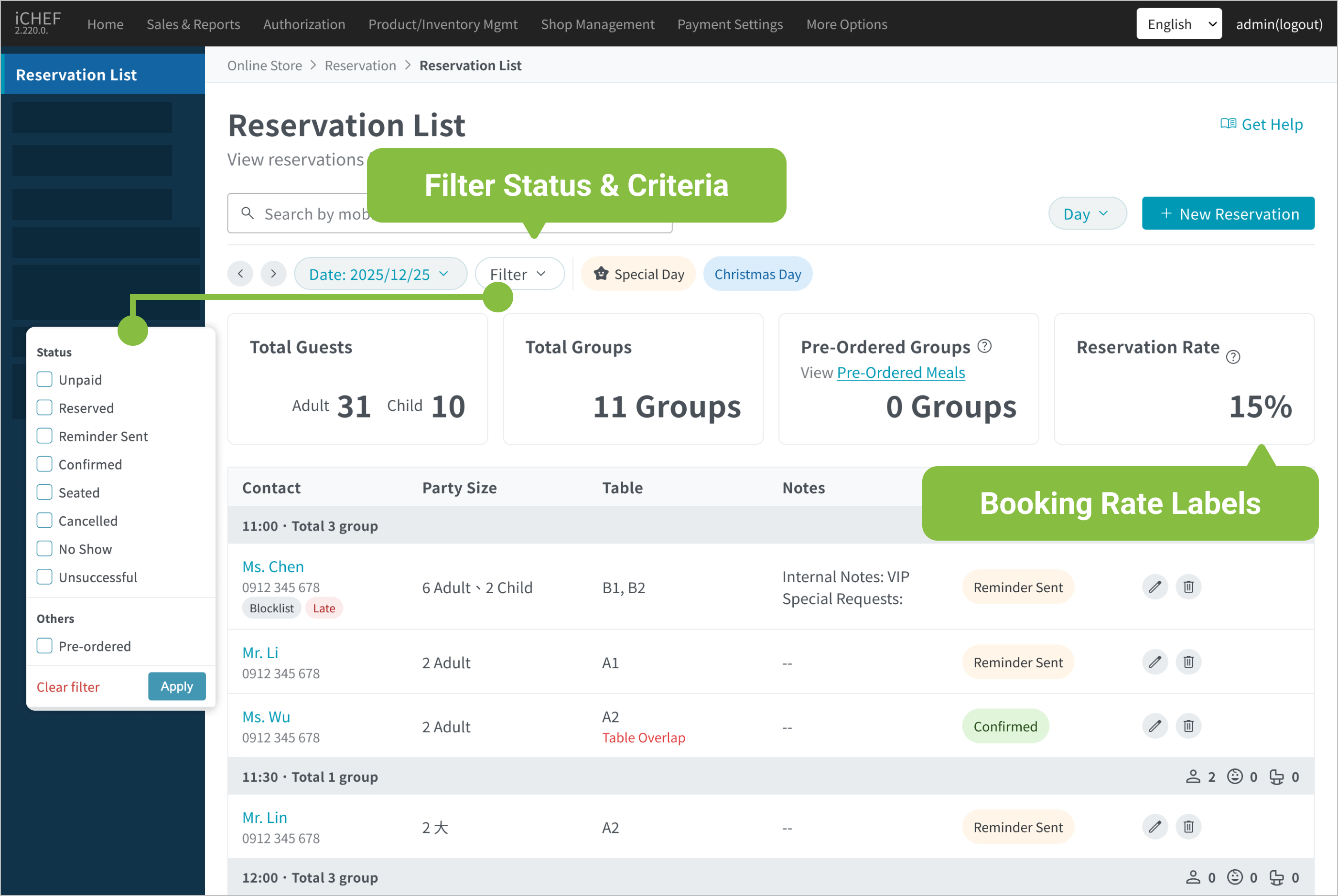The height and width of the screenshot is (896, 1338).
Task: Click the Special Day tag
Action: pyautogui.click(x=638, y=274)
